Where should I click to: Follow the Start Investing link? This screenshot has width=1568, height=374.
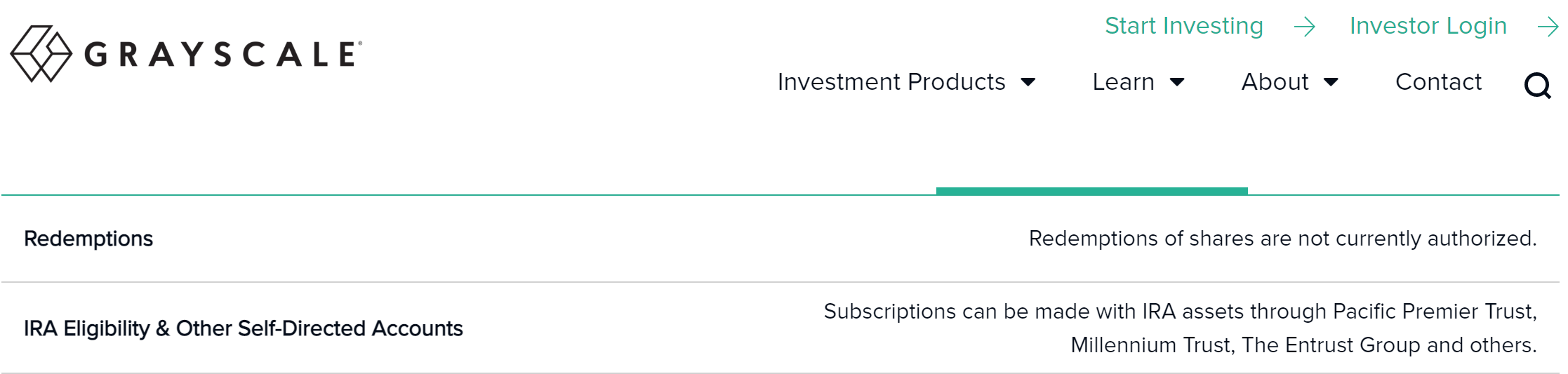coord(1184,26)
